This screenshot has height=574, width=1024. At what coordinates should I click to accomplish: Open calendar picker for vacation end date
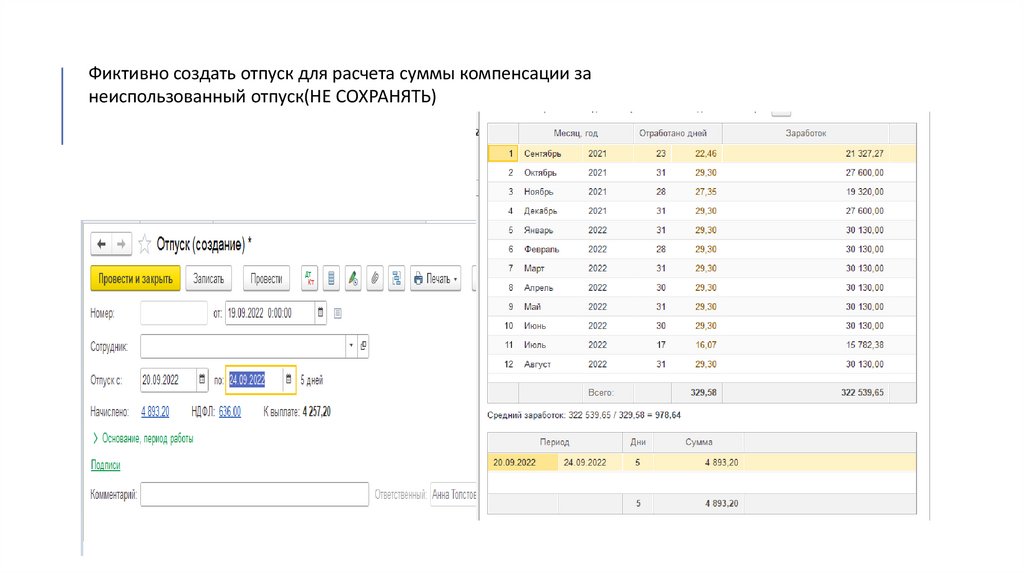(289, 380)
